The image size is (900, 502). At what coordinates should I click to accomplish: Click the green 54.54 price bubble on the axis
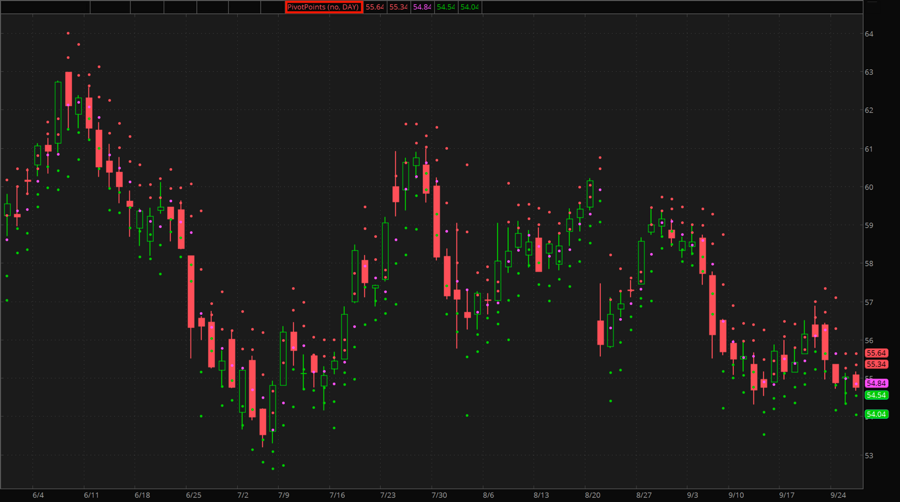pos(877,395)
